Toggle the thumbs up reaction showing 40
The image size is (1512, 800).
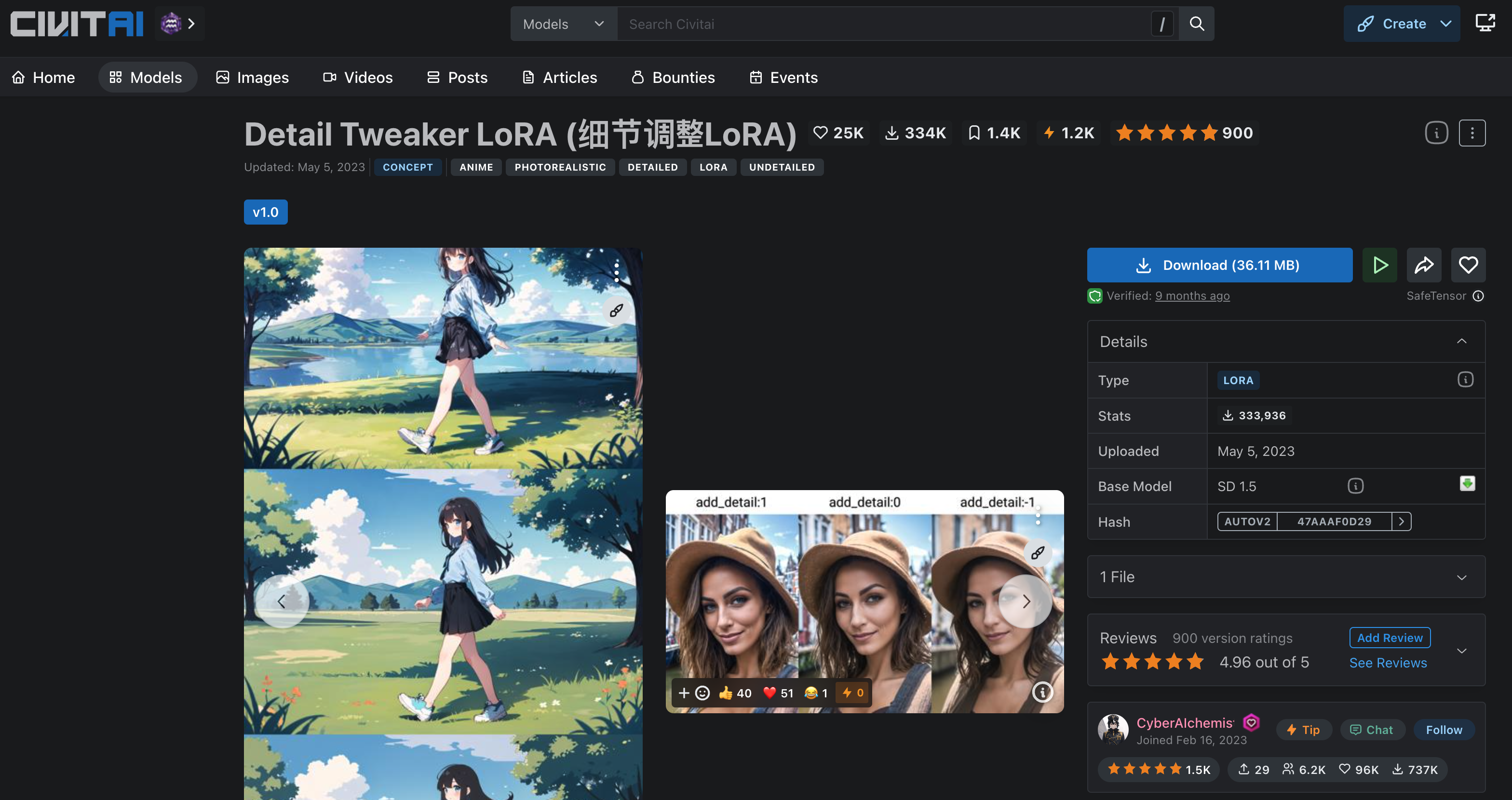click(735, 693)
